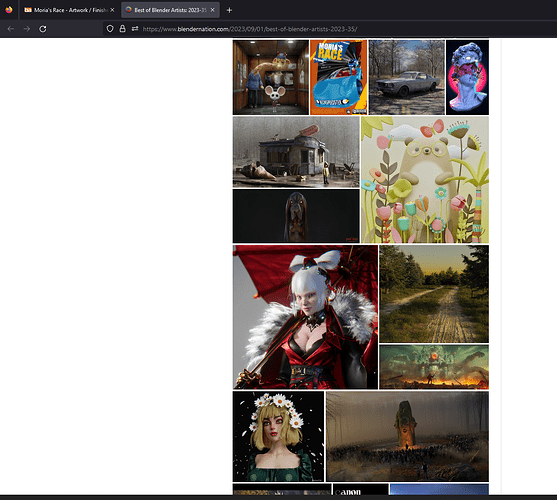
Task: Open site permissions icon in address bar
Action: coord(135,29)
